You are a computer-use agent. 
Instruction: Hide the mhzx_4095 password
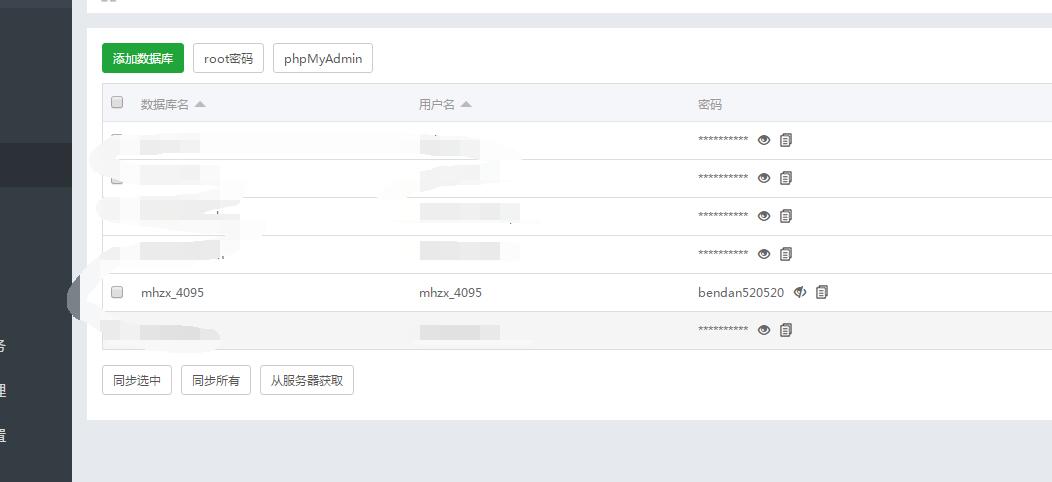click(800, 292)
